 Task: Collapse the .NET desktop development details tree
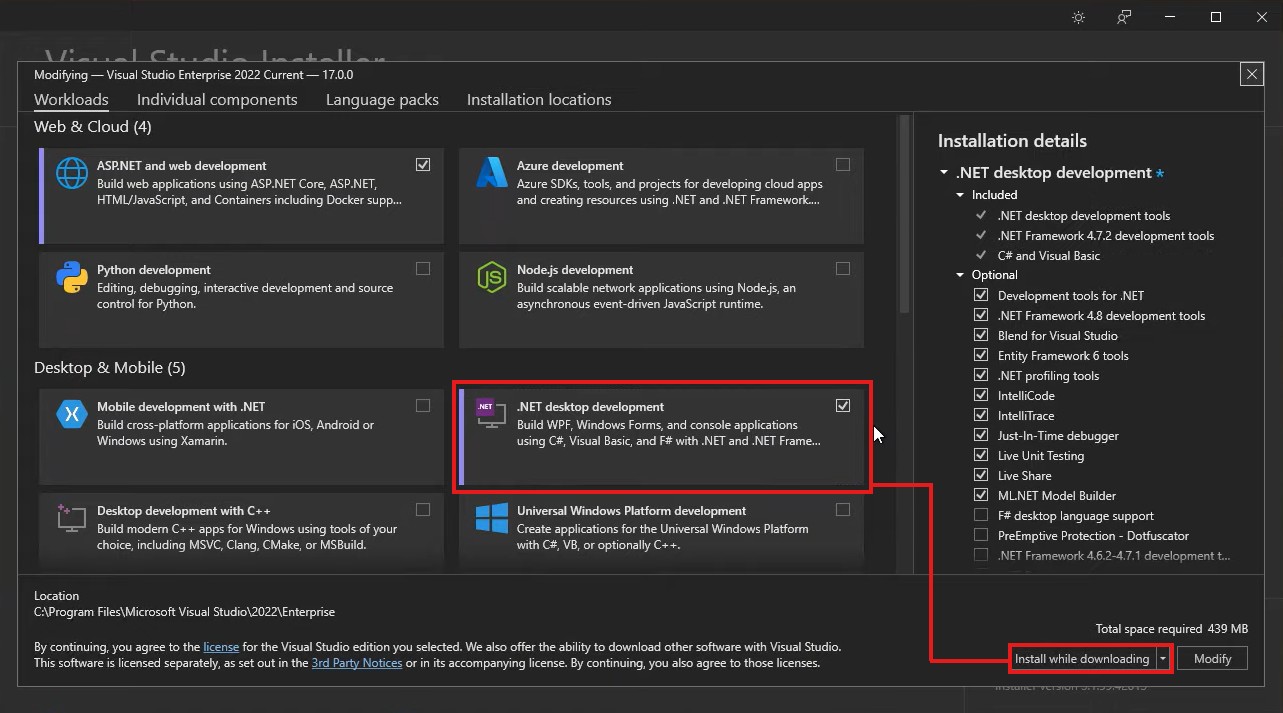pos(944,172)
